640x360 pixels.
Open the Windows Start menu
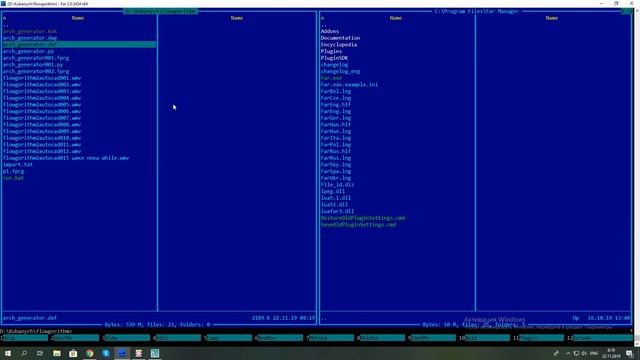[x=8, y=353]
